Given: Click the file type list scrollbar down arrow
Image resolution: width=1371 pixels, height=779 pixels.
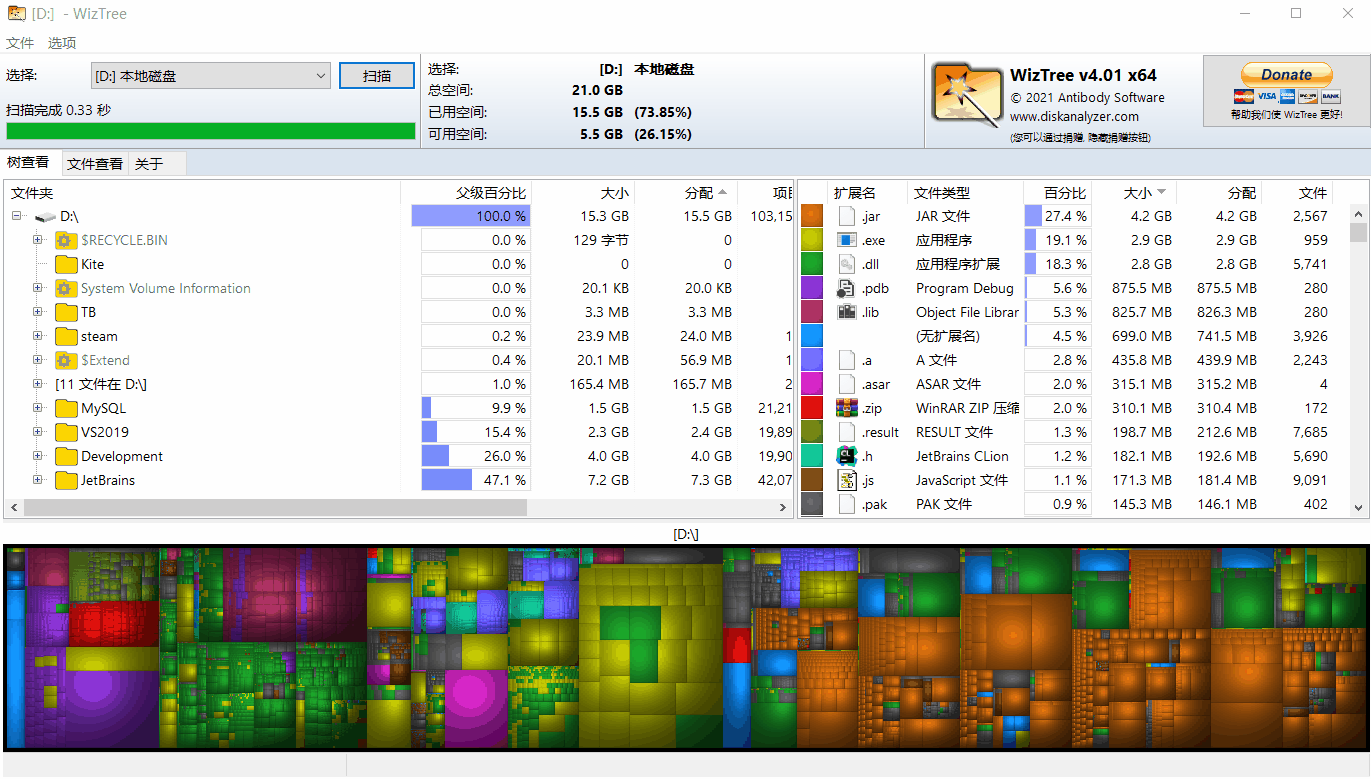Looking at the screenshot, I should pyautogui.click(x=1358, y=508).
